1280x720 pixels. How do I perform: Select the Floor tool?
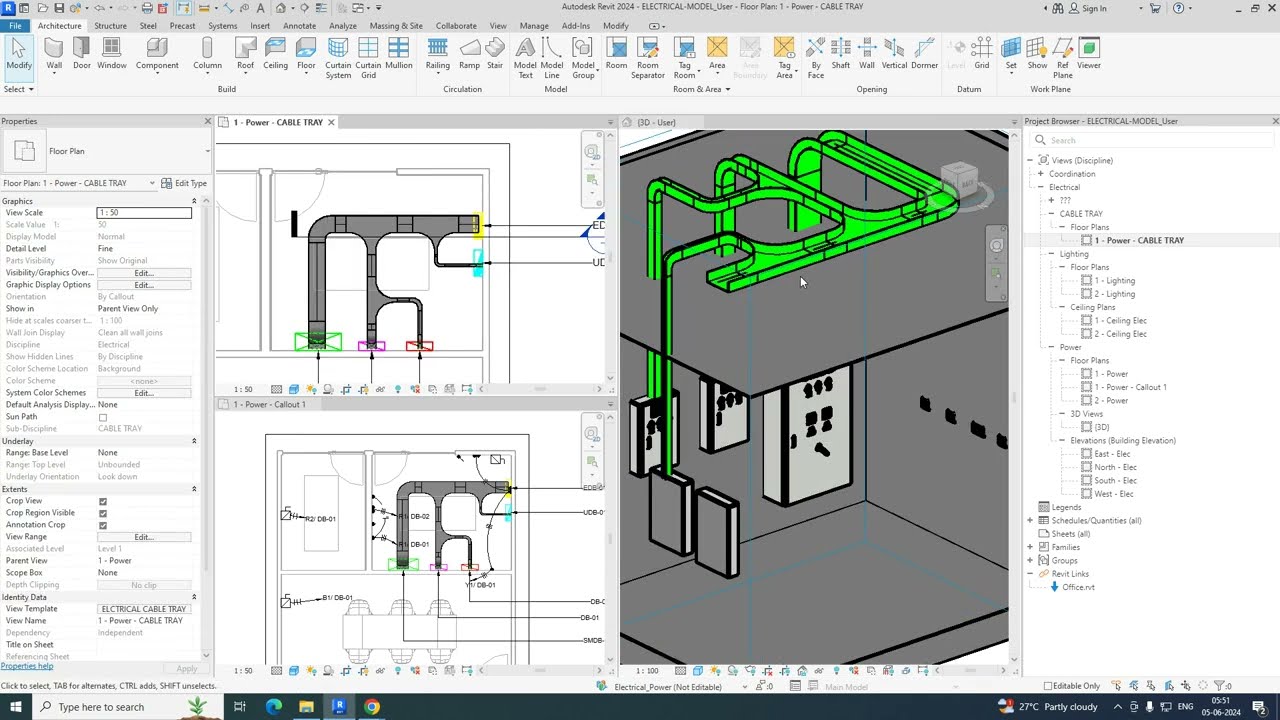tap(306, 55)
